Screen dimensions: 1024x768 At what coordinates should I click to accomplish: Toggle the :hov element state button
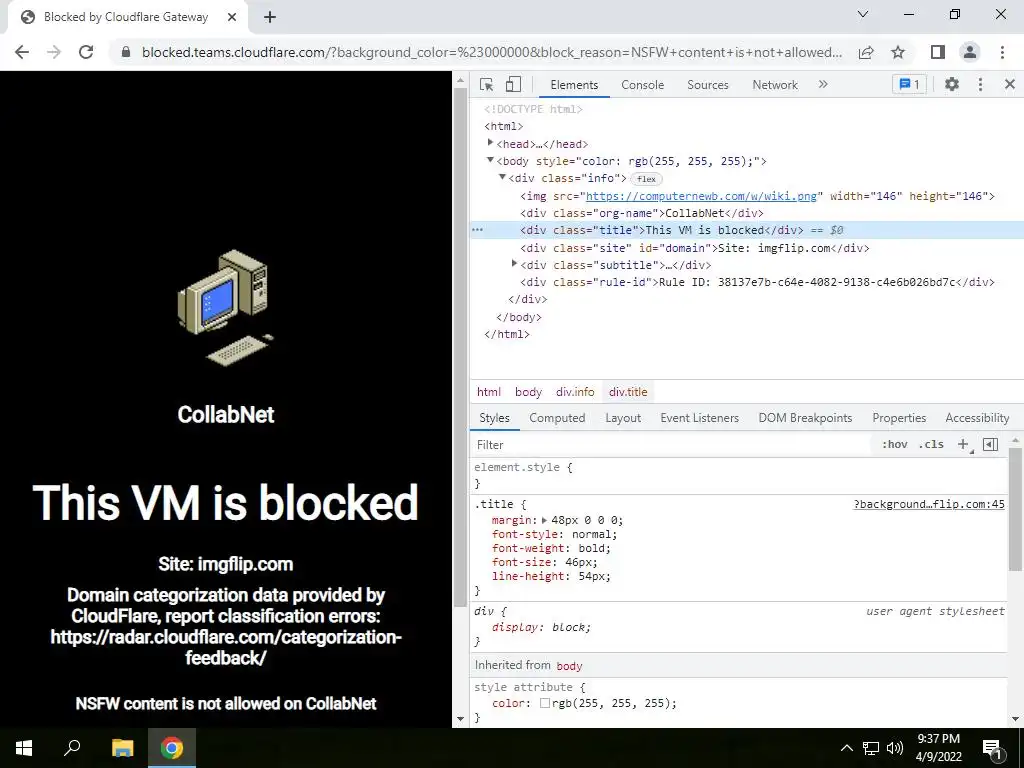(x=895, y=444)
